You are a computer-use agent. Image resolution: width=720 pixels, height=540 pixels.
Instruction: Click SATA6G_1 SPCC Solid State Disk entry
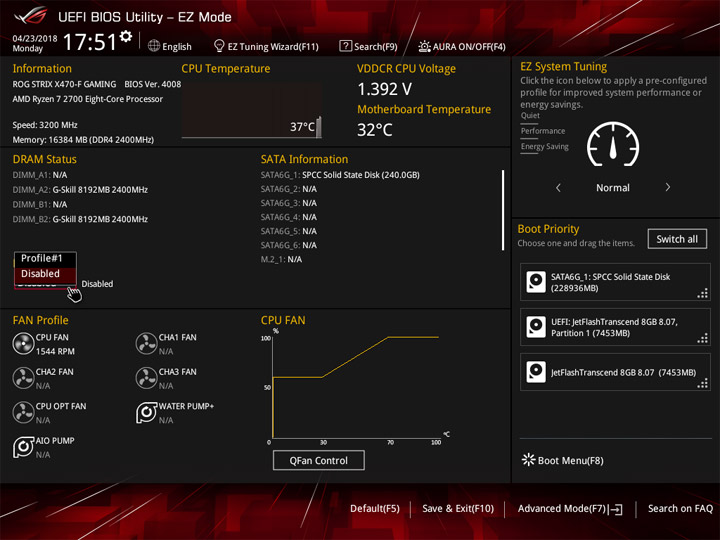pyautogui.click(x=340, y=175)
